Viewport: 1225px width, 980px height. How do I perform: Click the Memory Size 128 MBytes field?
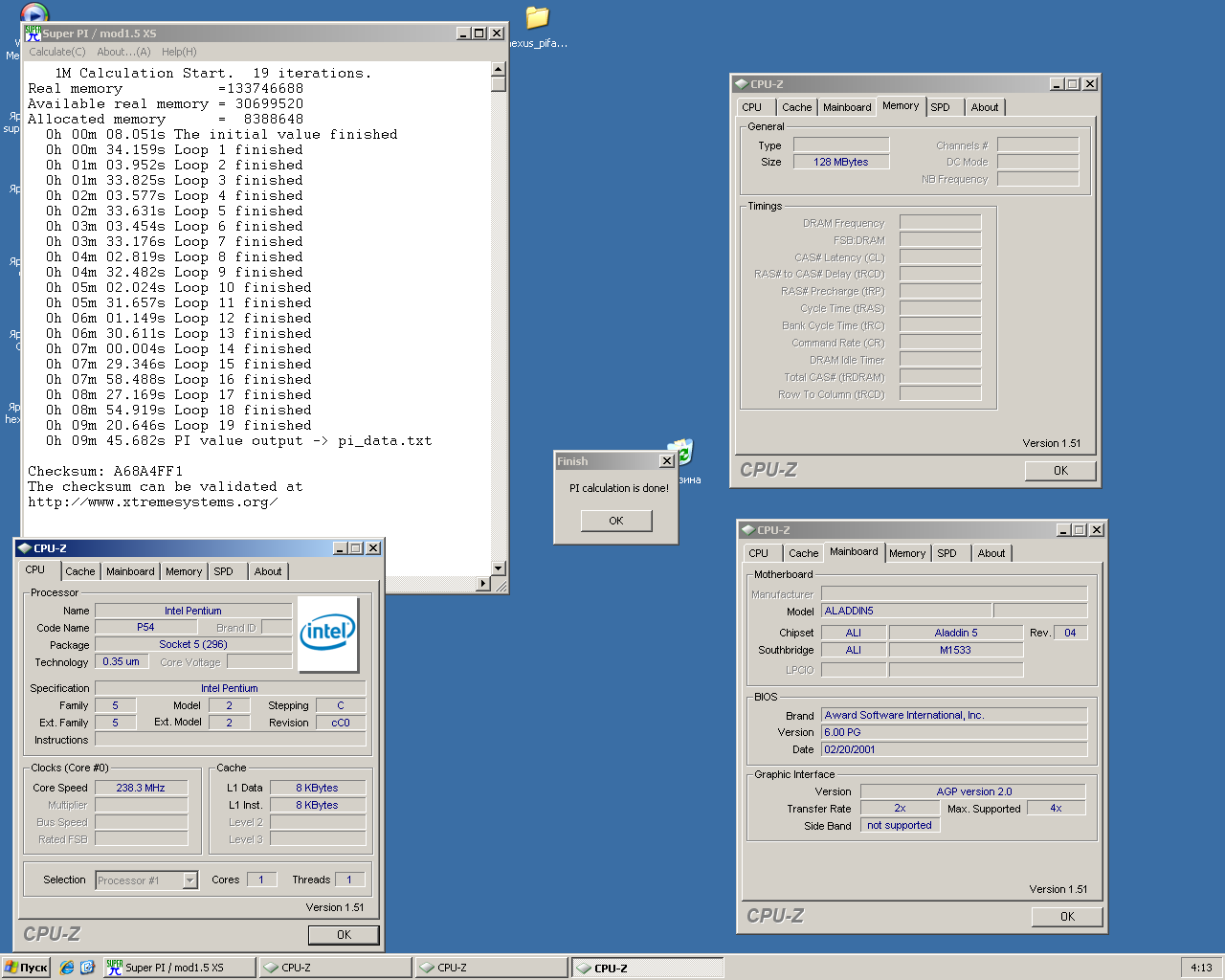(841, 162)
